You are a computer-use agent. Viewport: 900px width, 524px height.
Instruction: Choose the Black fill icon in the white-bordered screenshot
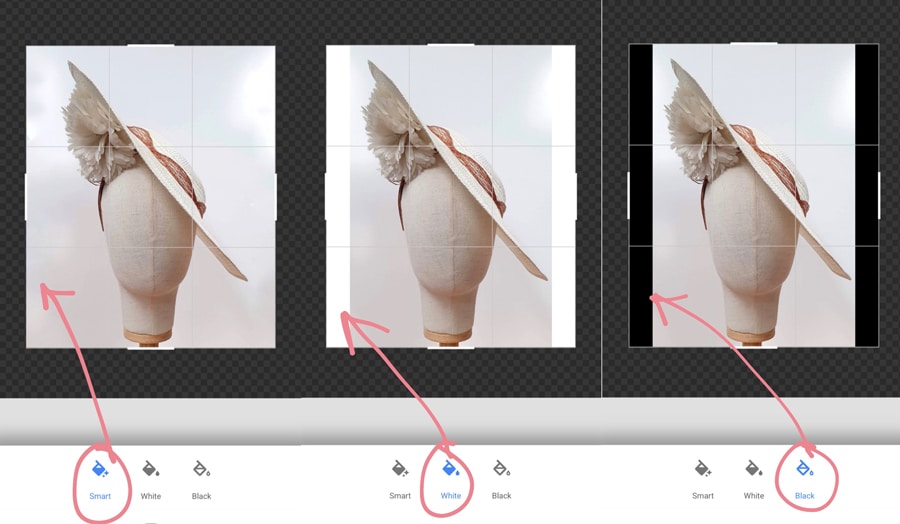tap(501, 469)
